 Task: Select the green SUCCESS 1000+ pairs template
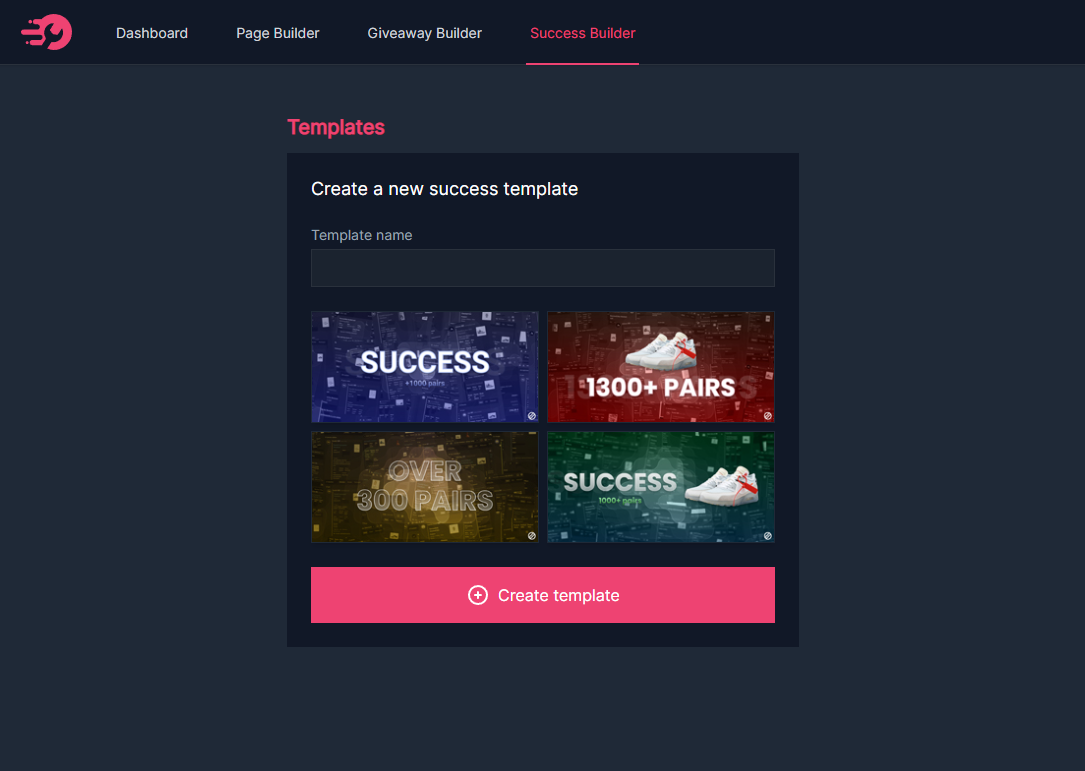click(x=661, y=487)
